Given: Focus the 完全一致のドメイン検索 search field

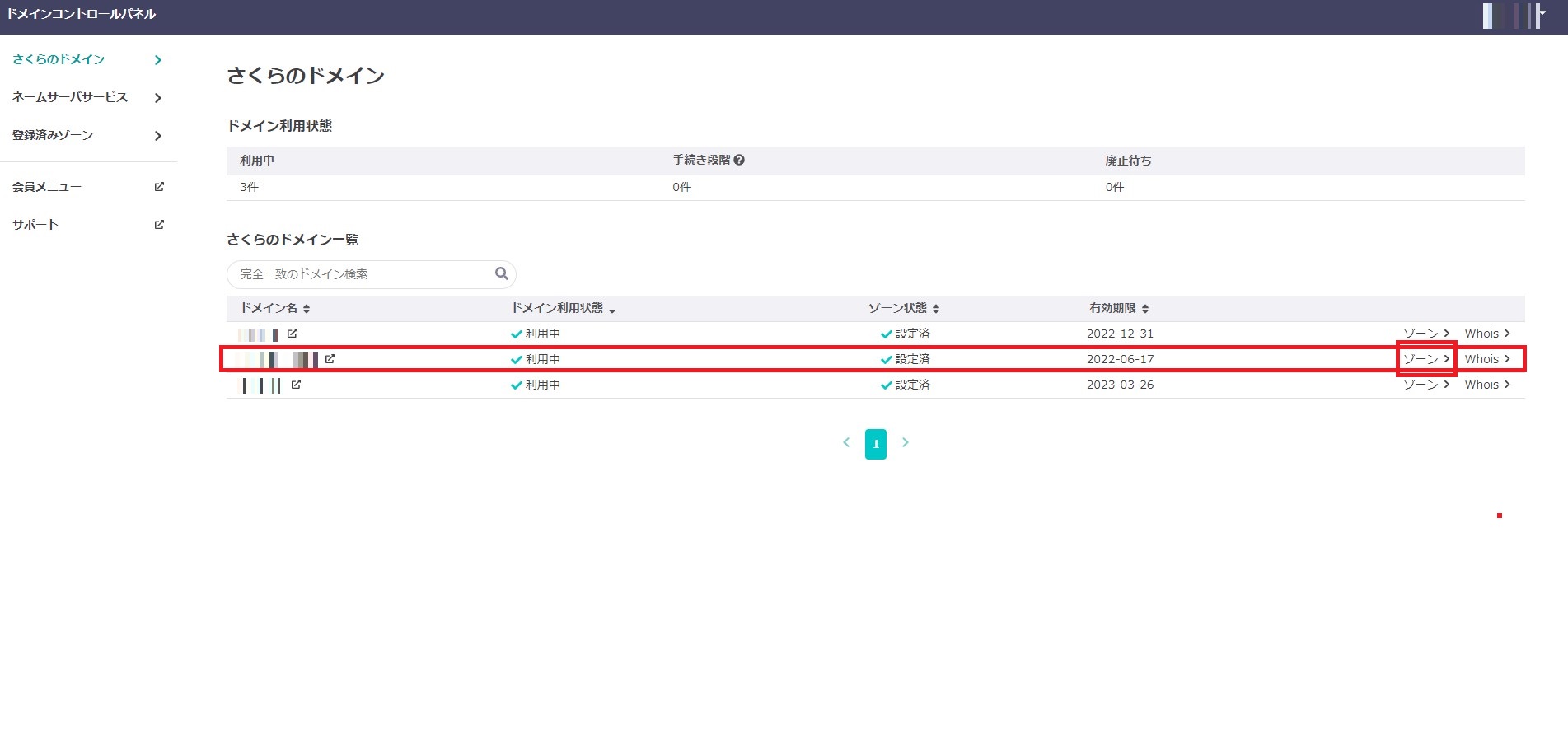Looking at the screenshot, I should pyautogui.click(x=371, y=274).
